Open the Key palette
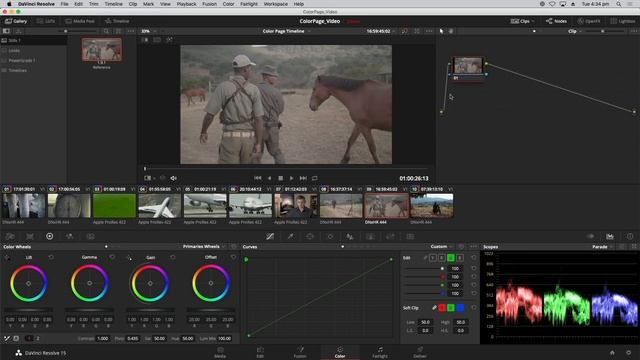Viewport: 640px width, 360px height. (x=370, y=236)
